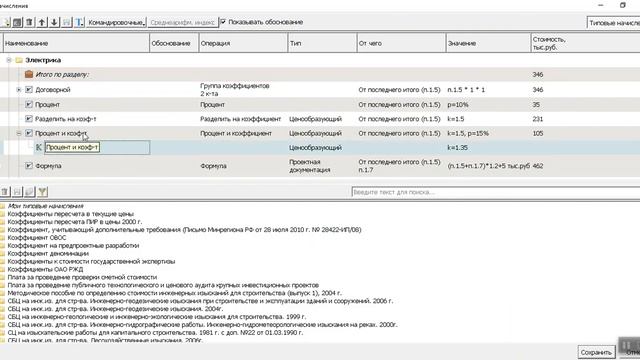The image size is (640, 360).
Task: Click value k=1.35 in edited row
Action: click(458, 147)
